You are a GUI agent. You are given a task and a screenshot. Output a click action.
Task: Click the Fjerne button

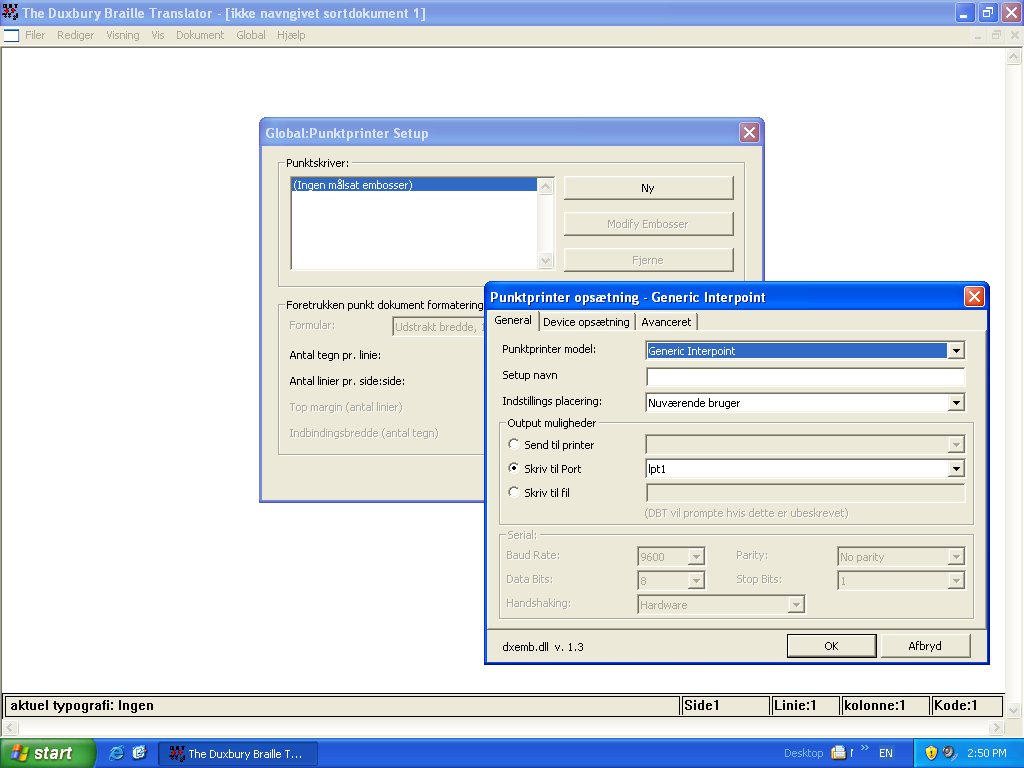click(648, 260)
